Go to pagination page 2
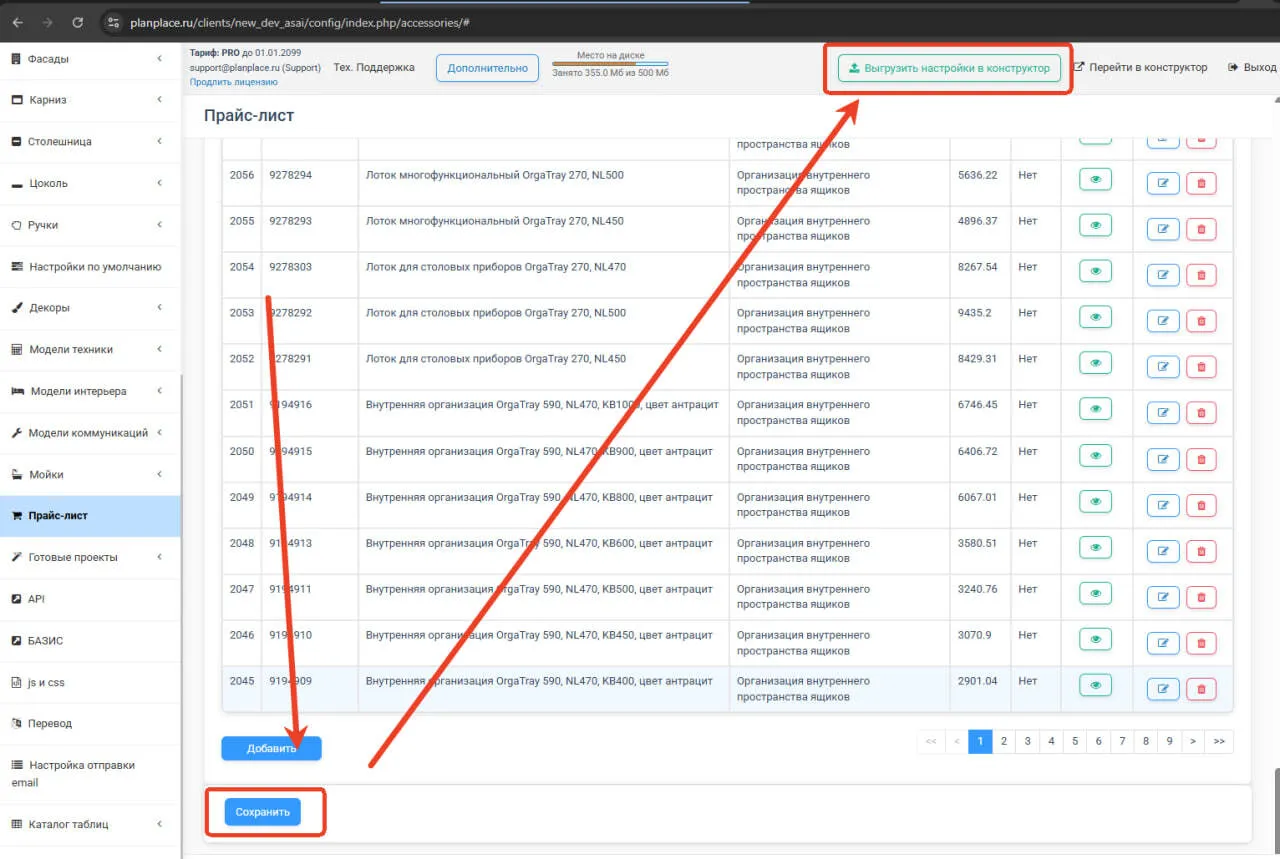 1003,741
